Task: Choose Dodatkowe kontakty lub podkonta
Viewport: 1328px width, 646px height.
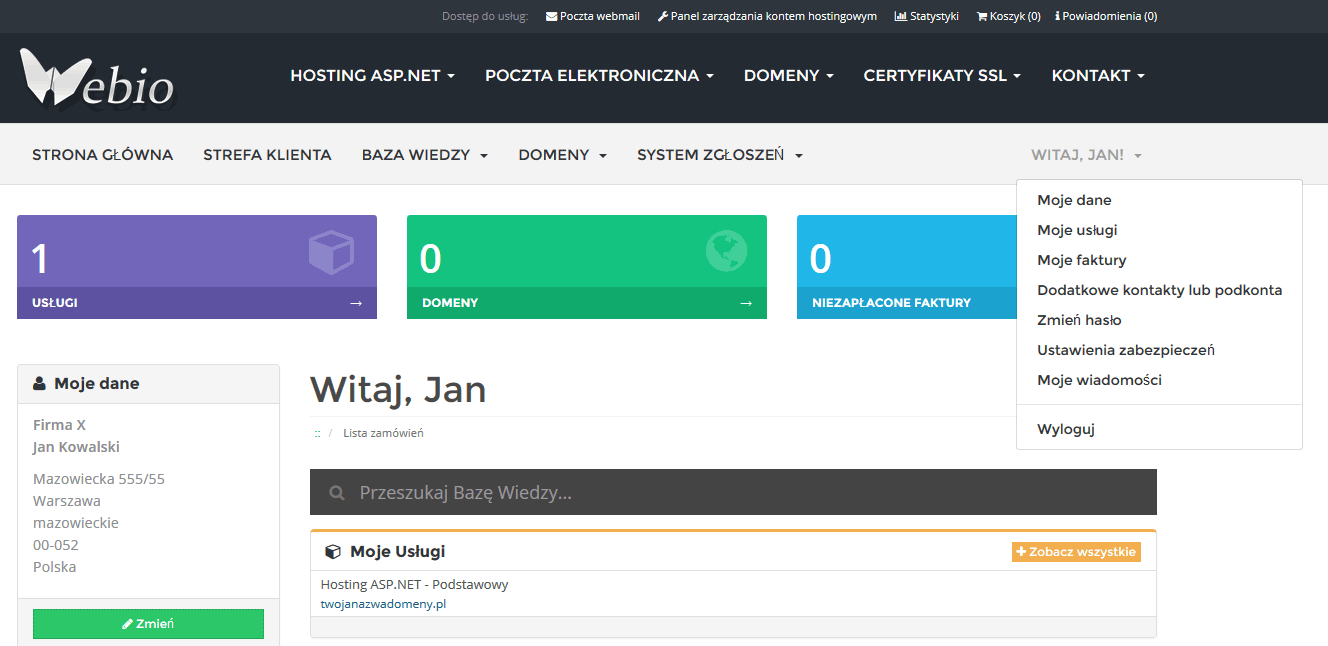Action: pos(1159,290)
